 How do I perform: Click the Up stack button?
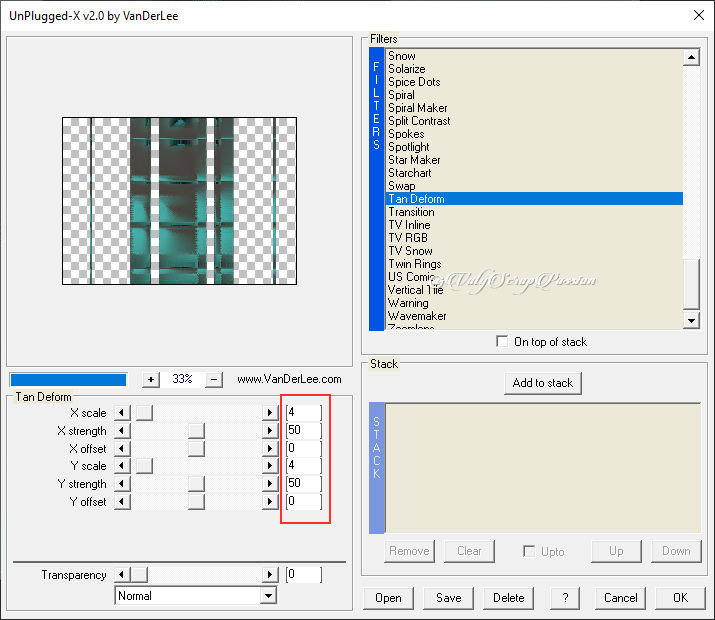tap(616, 551)
